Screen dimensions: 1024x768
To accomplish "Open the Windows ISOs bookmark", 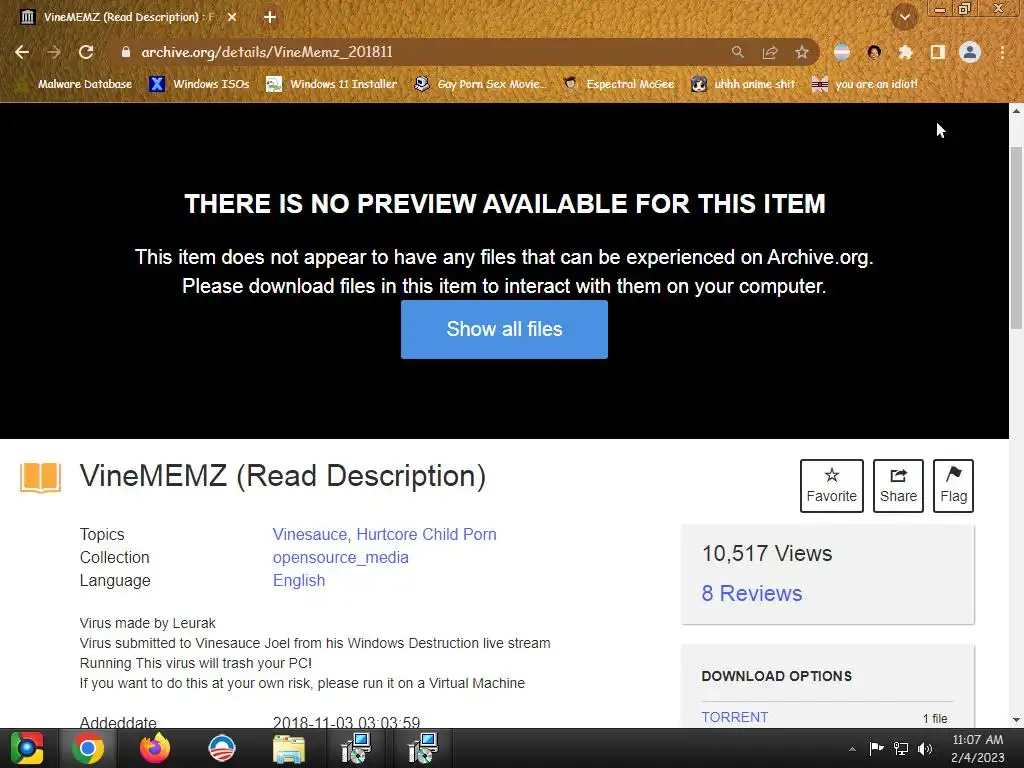I will [199, 84].
